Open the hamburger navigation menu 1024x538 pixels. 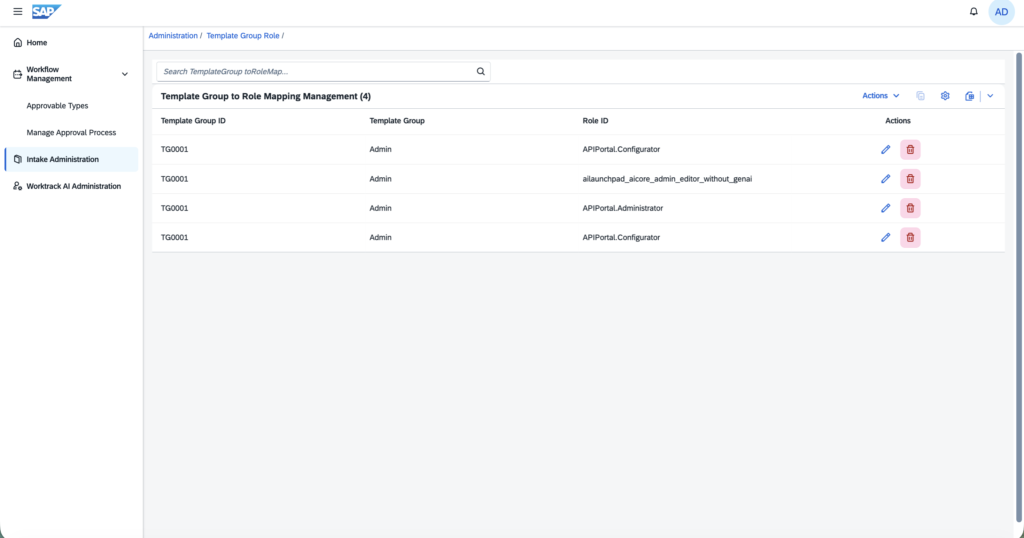coord(18,12)
